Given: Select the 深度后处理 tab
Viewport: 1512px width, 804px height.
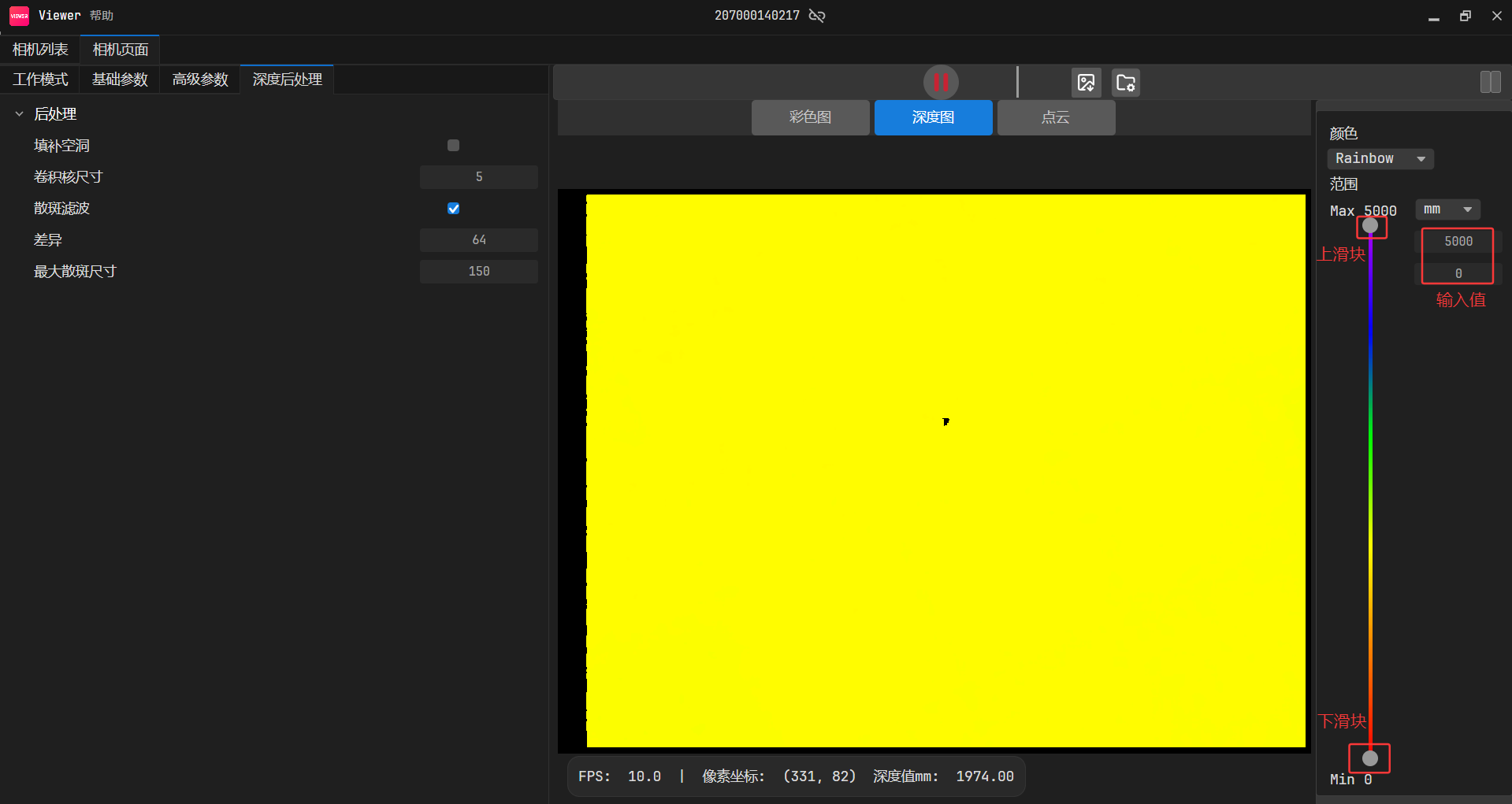Looking at the screenshot, I should point(287,80).
